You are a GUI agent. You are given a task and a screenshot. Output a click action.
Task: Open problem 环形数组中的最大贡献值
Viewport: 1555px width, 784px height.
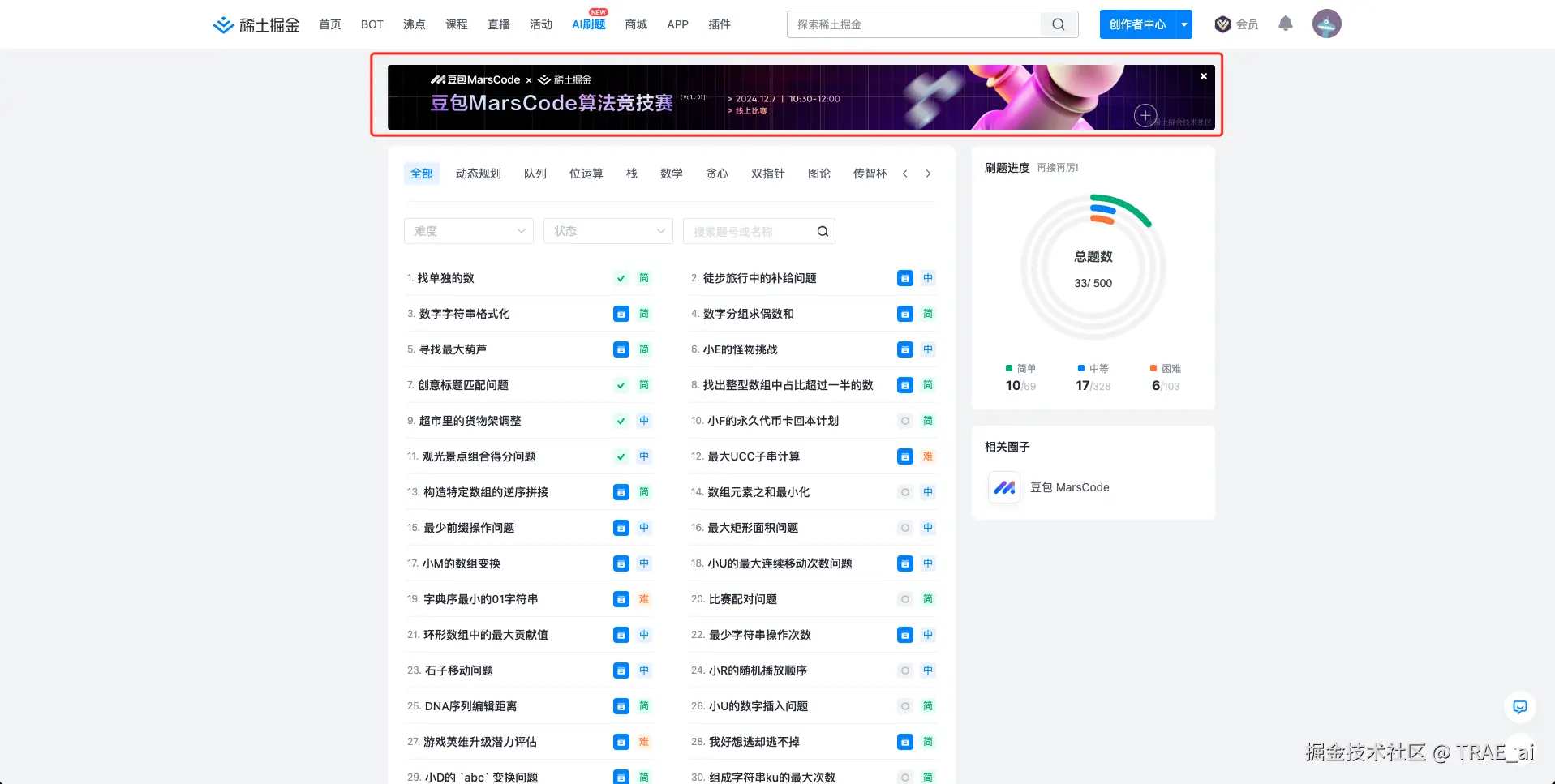tap(486, 635)
